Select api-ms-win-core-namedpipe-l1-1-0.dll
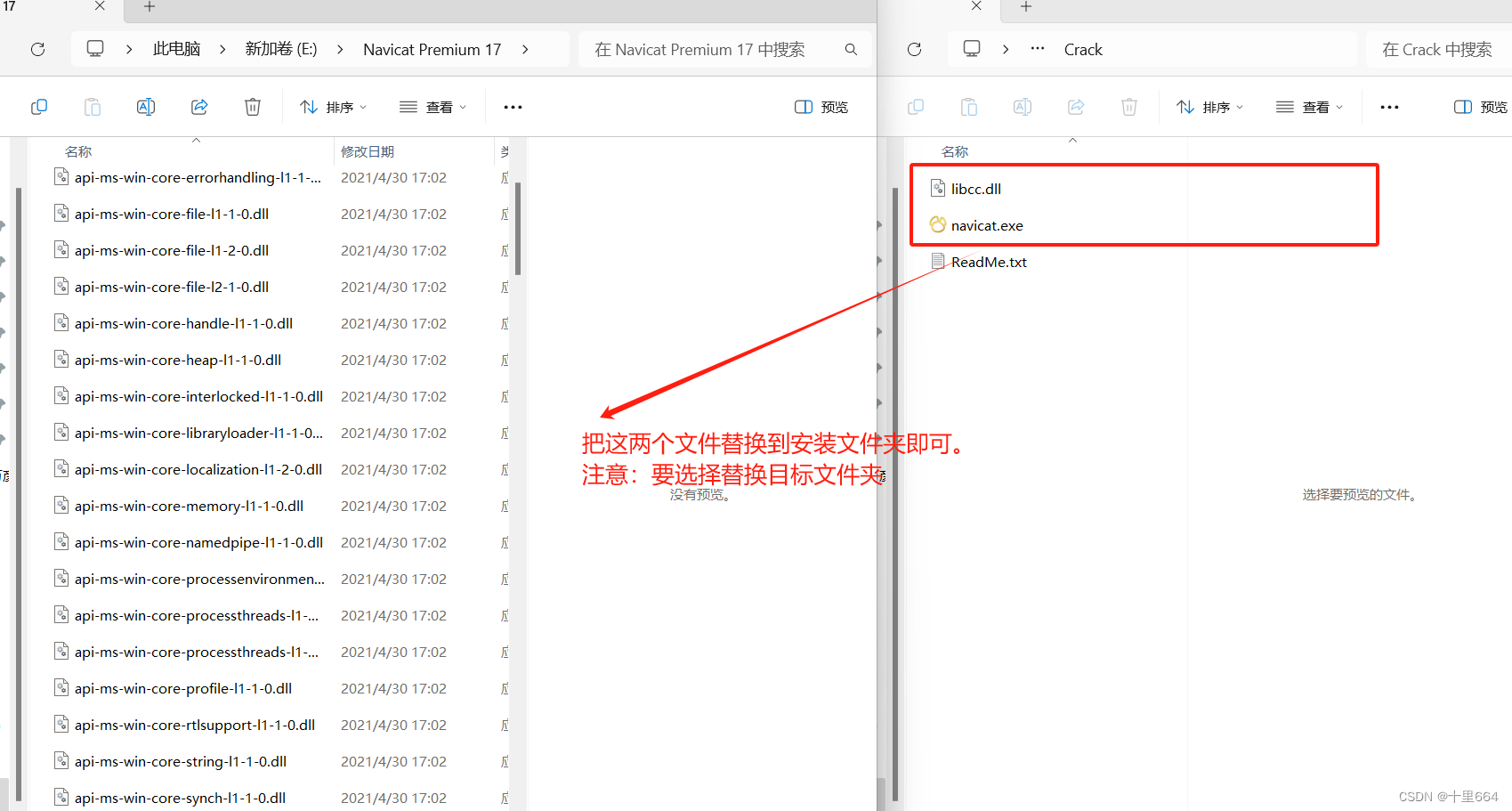The image size is (1512, 811). tap(198, 542)
